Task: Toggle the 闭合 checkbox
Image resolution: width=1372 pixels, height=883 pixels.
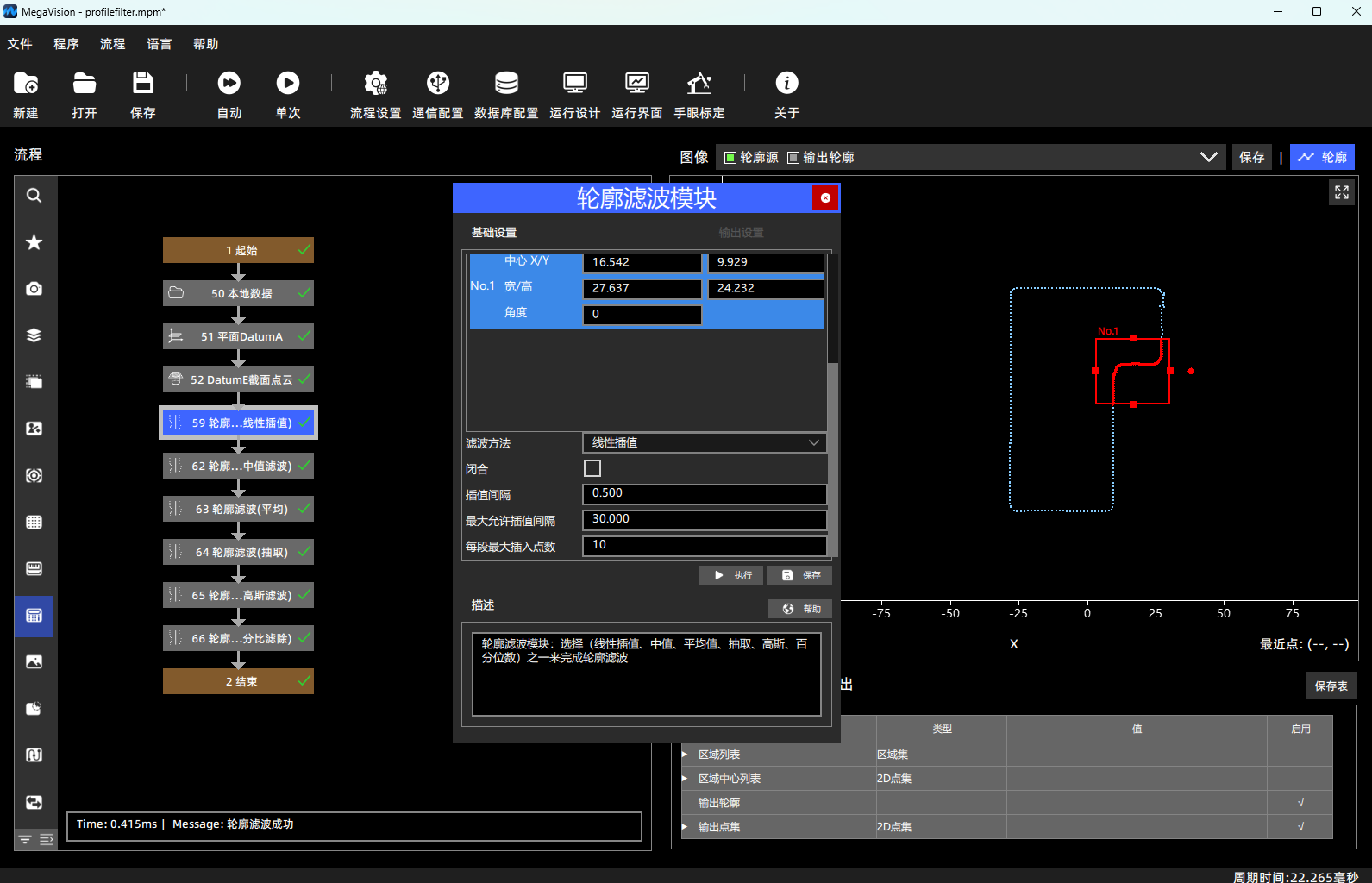Action: click(592, 468)
